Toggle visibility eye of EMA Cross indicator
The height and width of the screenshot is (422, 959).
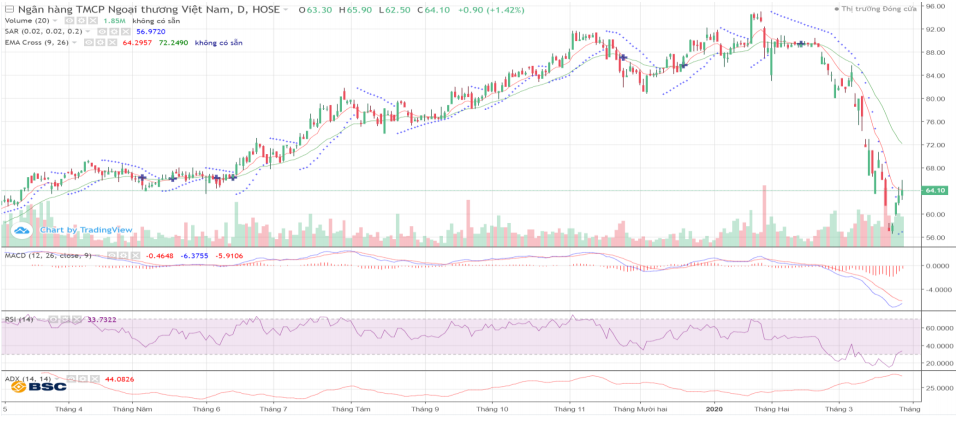tap(89, 42)
